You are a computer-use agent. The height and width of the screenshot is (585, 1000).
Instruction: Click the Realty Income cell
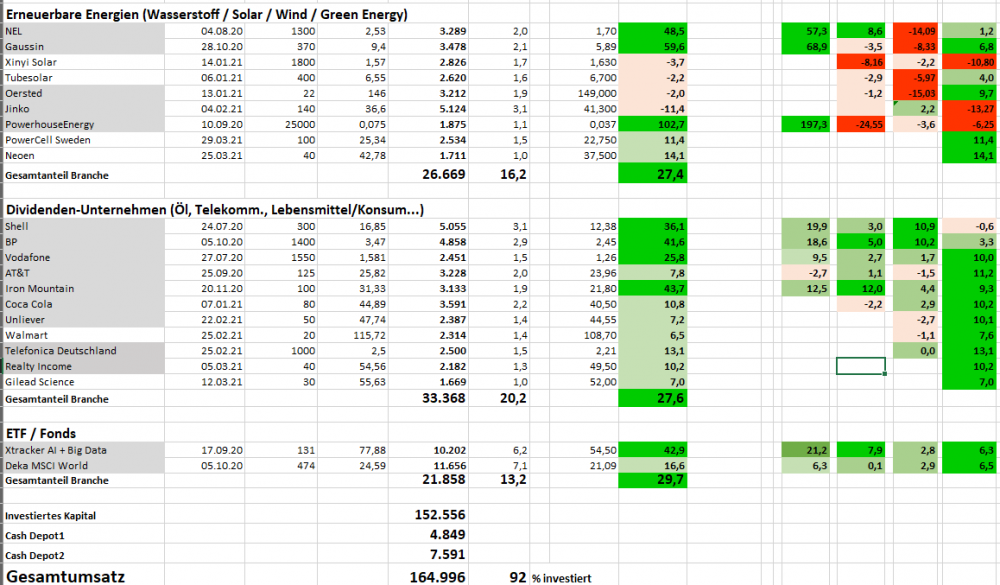(84, 366)
